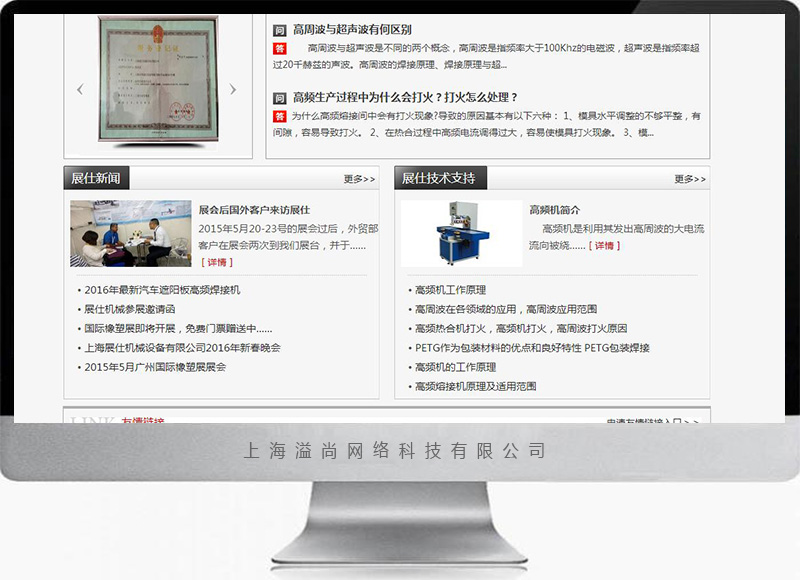This screenshot has width=800, height=580.
Task: Open the blue high-frequency machine product image
Action: coord(461,233)
